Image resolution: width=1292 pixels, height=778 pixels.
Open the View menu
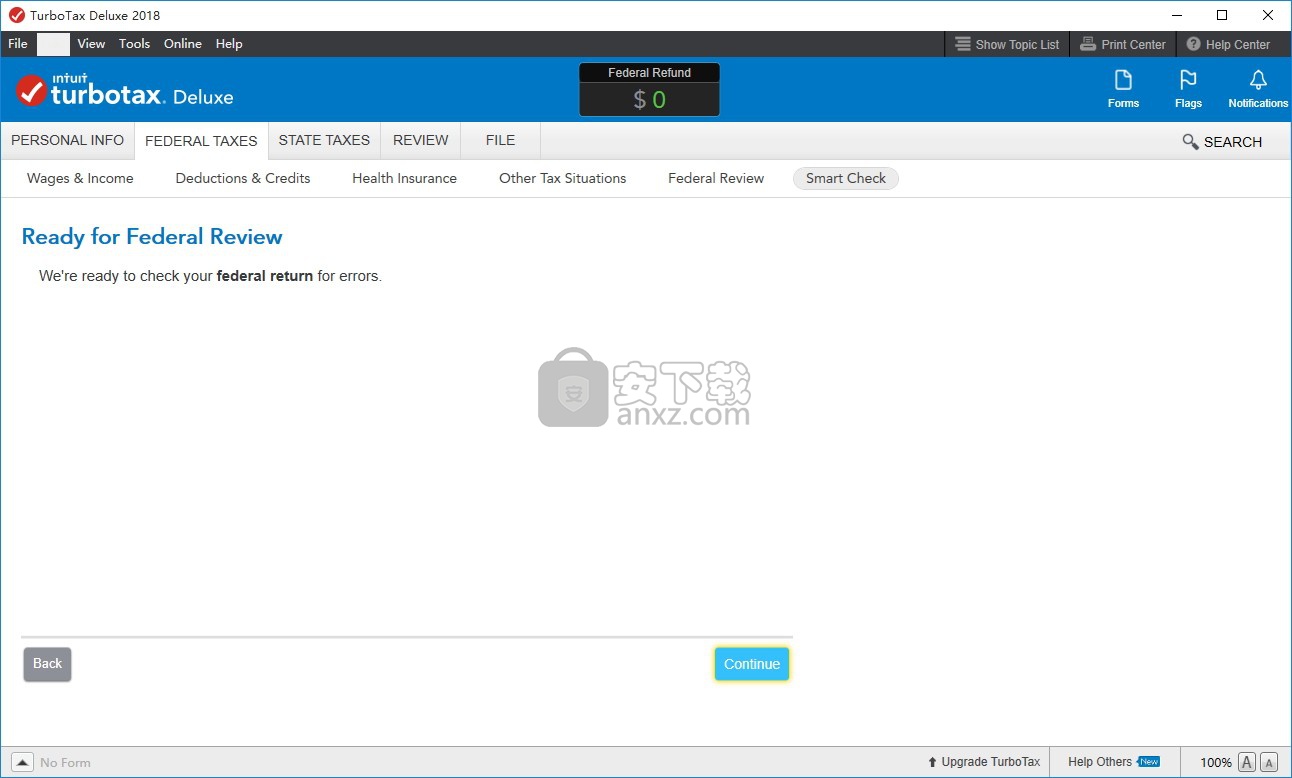click(x=91, y=44)
